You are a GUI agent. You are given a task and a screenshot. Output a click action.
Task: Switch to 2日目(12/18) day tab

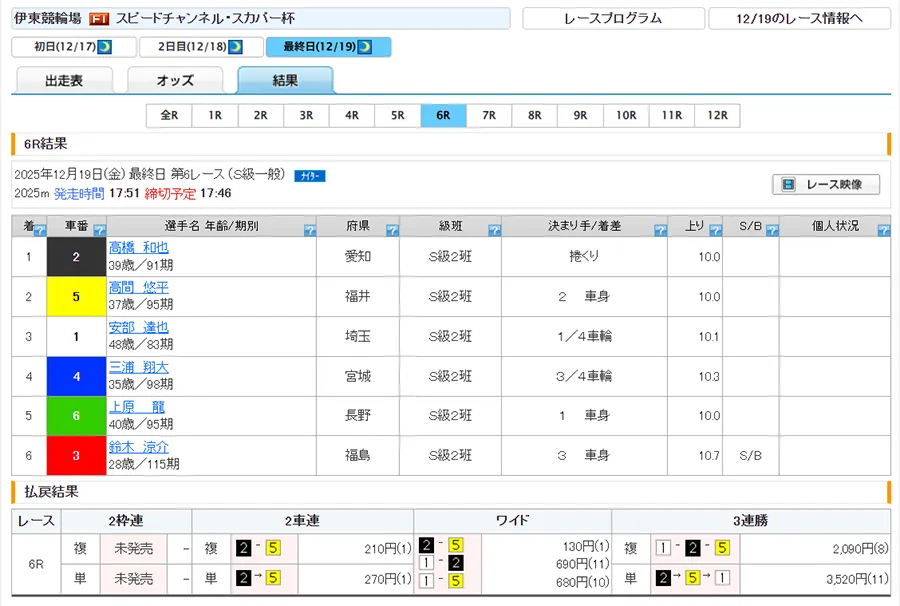[202, 47]
